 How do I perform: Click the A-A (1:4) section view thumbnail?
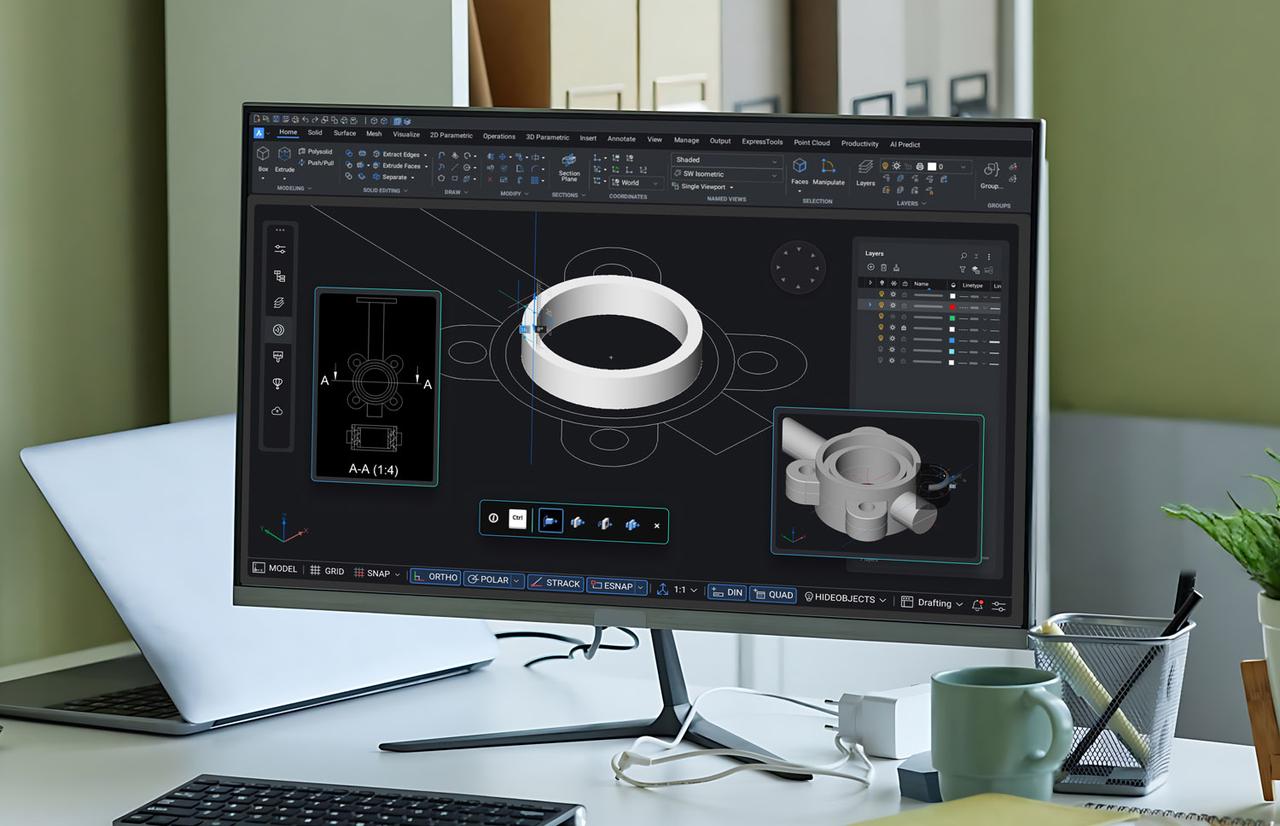click(377, 385)
